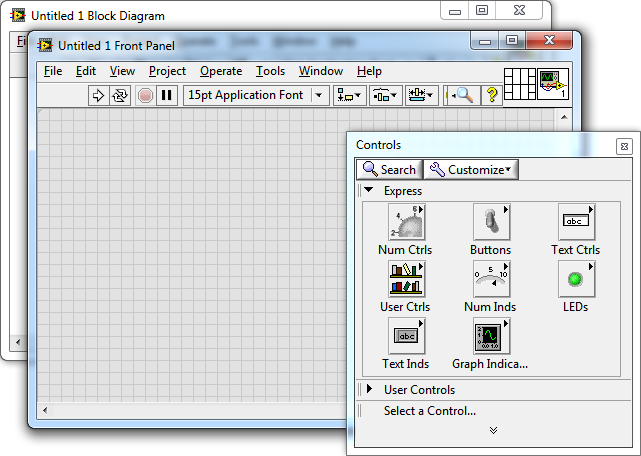Click the Run arrow button
Image resolution: width=641 pixels, height=456 pixels.
99,96
